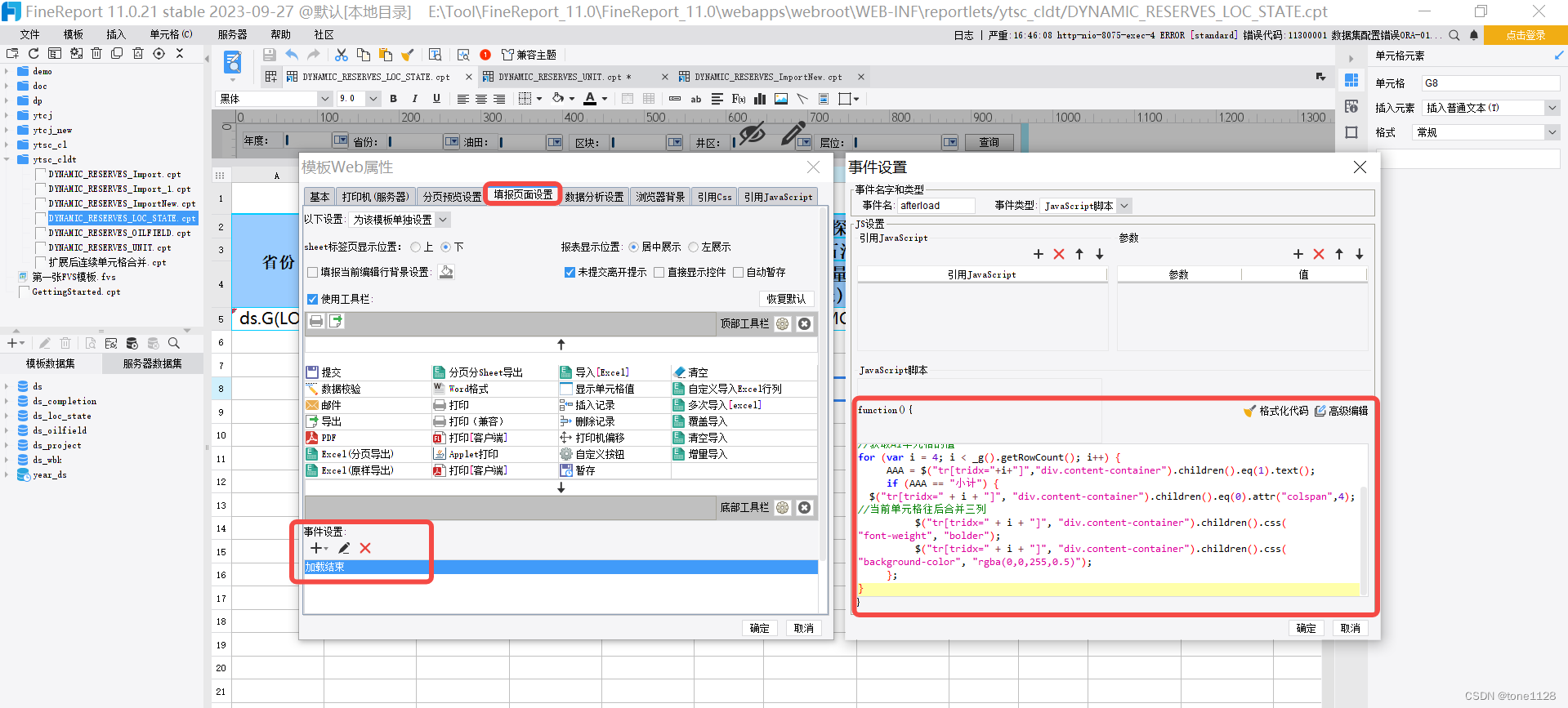Switch to the 基本 tab

click(x=319, y=197)
